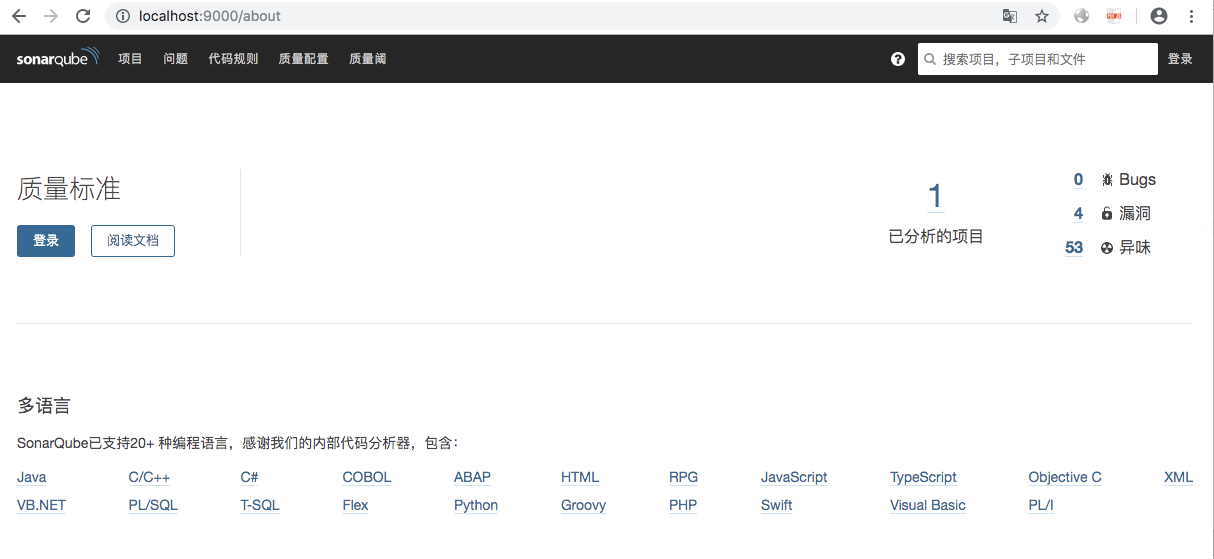Image resolution: width=1214 pixels, height=559 pixels.
Task: Click the browser forward arrow
Action: click(x=51, y=16)
